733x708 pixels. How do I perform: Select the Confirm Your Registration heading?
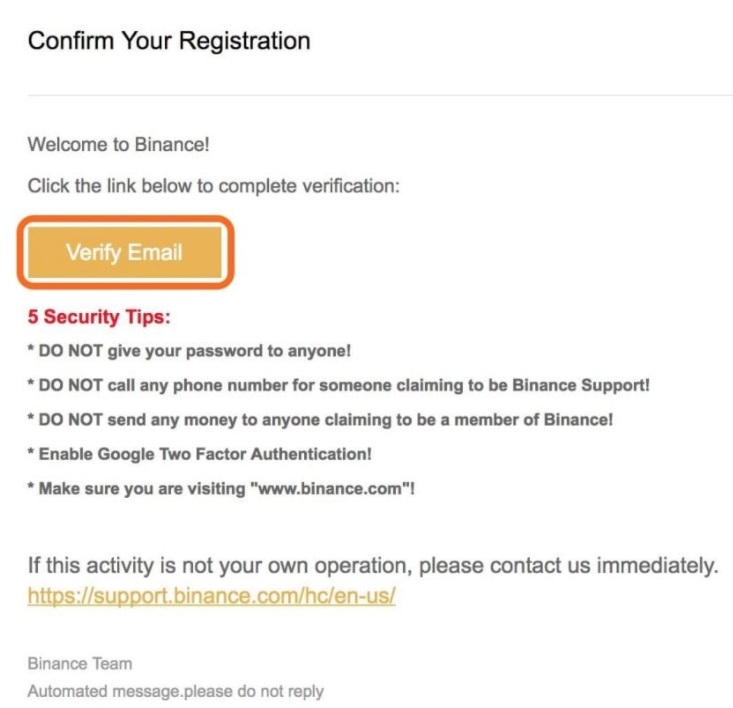coord(169,41)
